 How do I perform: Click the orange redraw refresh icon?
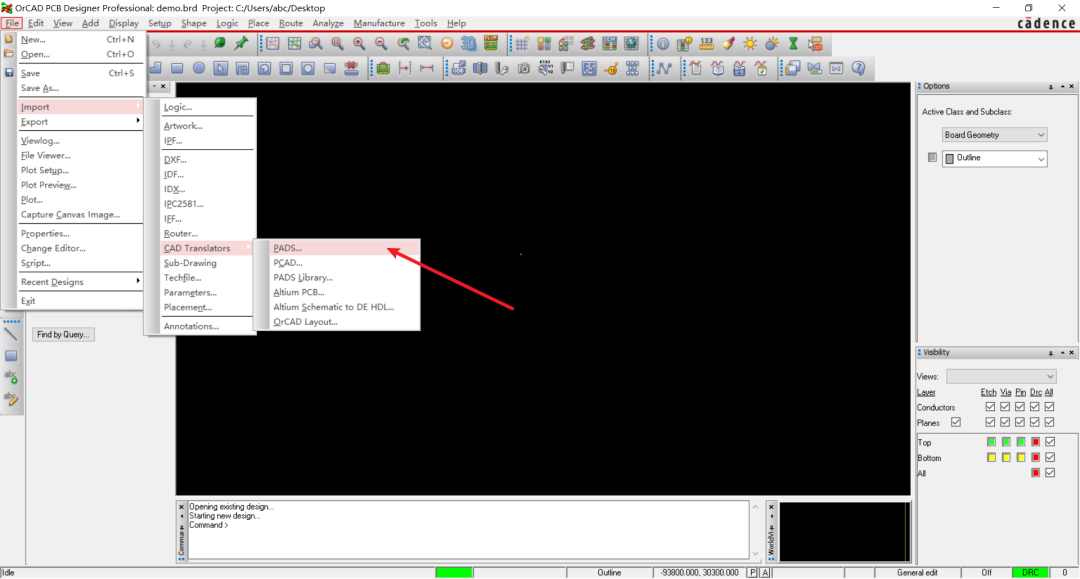(447, 43)
